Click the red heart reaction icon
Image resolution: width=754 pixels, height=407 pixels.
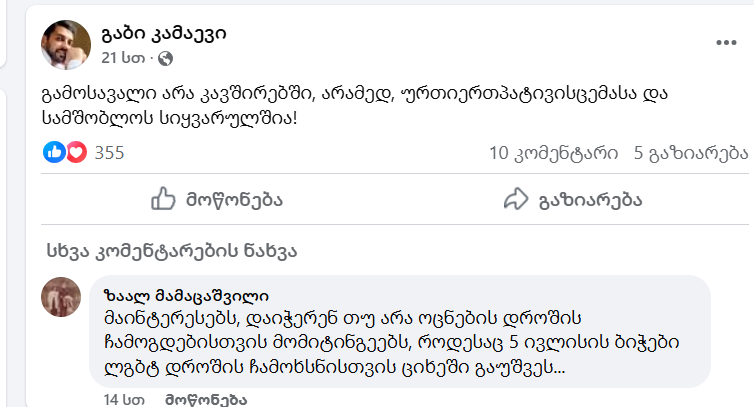[x=73, y=153]
